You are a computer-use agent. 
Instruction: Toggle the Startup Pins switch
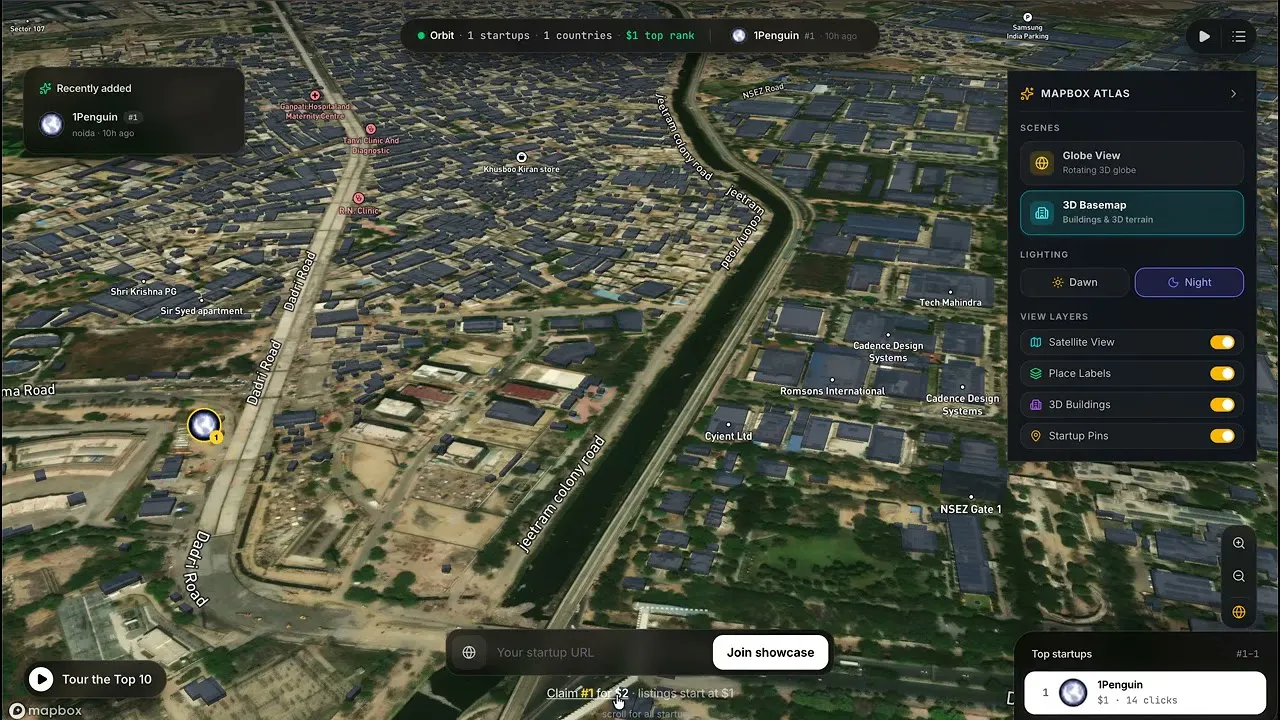pos(1222,436)
